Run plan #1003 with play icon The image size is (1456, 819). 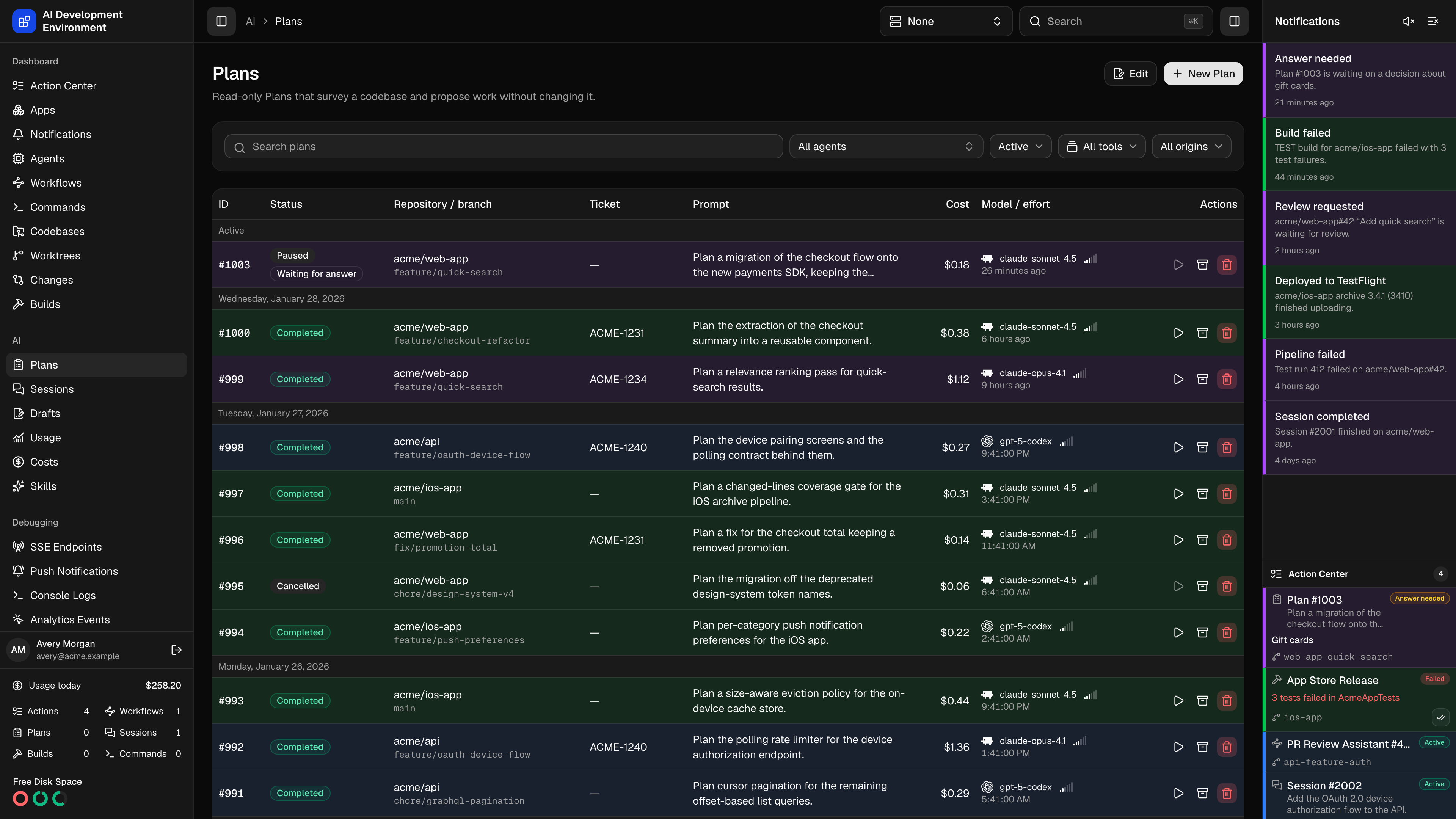click(1178, 265)
